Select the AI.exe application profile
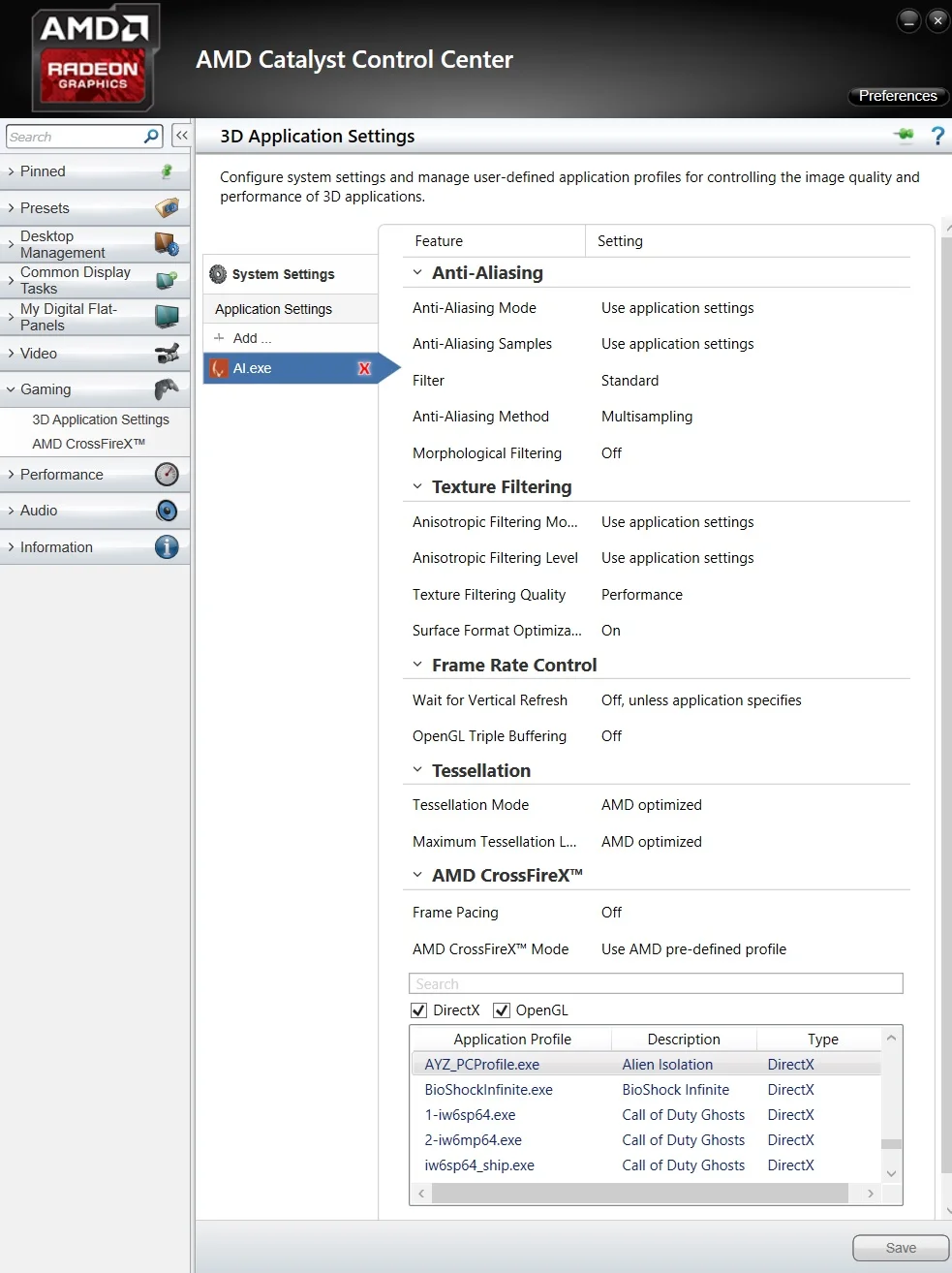The image size is (952, 1273). 291,368
